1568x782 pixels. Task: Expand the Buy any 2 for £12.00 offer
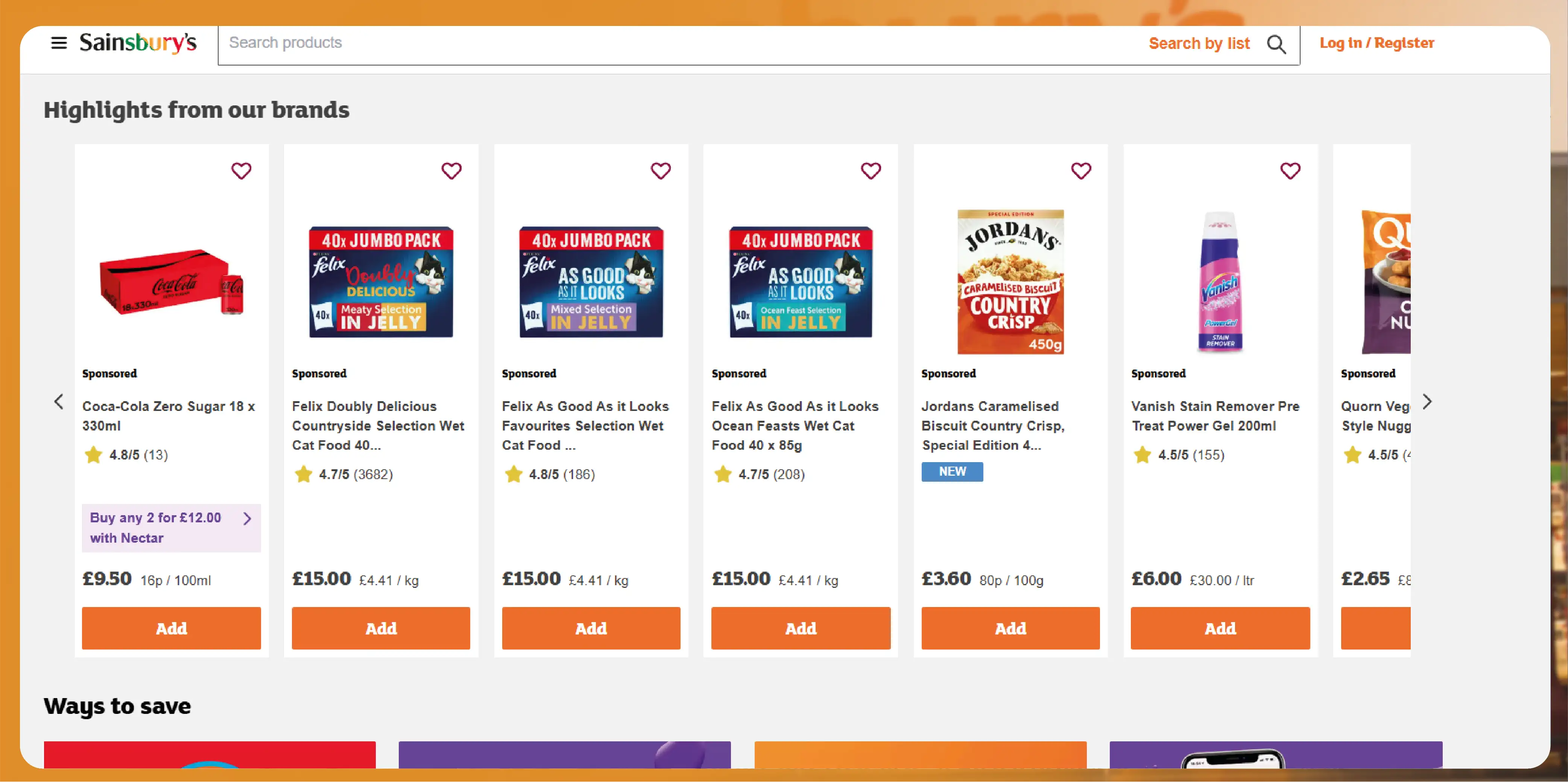[171, 528]
